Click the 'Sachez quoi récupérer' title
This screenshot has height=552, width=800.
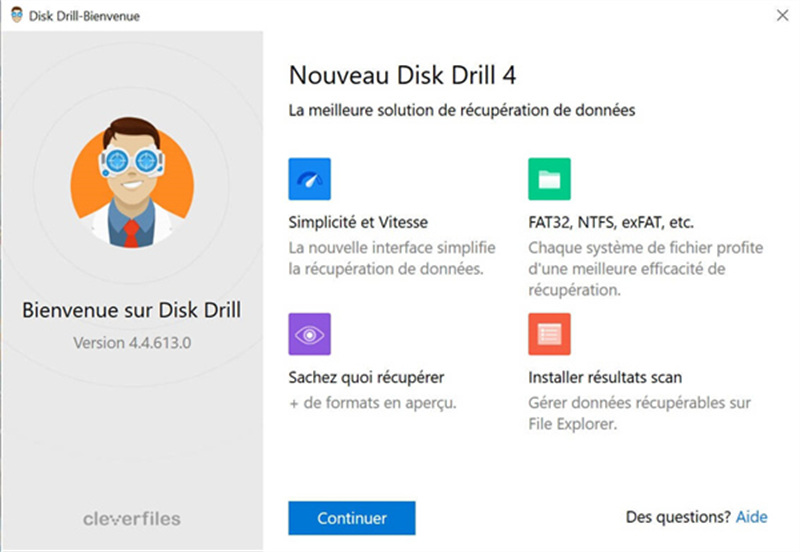coord(366,378)
